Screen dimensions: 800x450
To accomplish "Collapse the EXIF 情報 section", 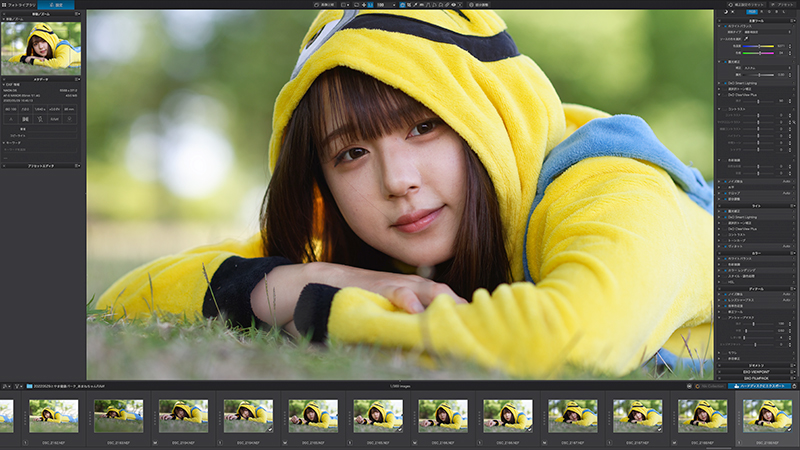I will click(x=4, y=85).
